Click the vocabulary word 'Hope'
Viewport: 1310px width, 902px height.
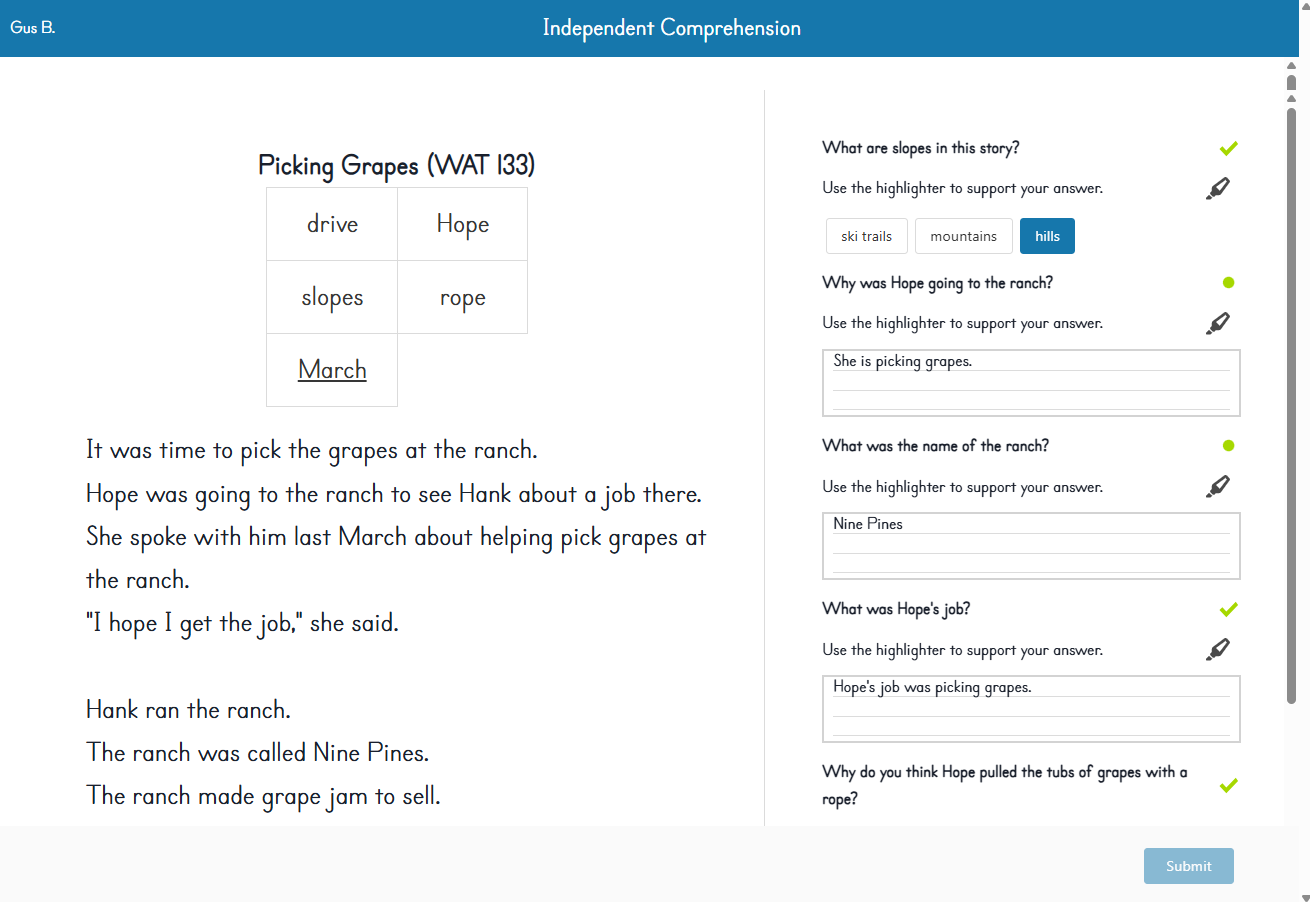pos(462,224)
